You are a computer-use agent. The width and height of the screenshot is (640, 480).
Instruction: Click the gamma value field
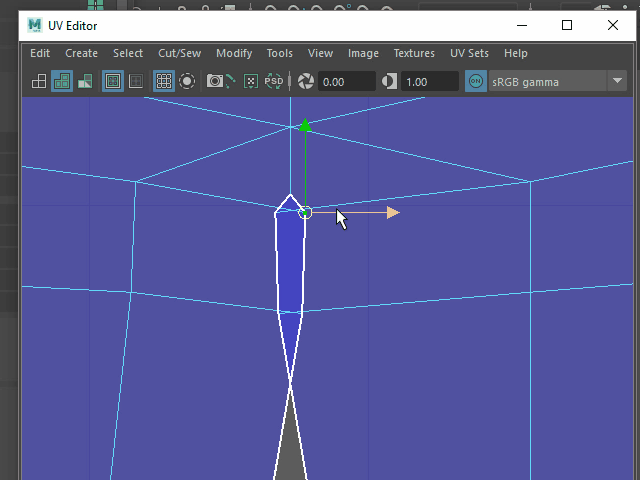(x=429, y=82)
